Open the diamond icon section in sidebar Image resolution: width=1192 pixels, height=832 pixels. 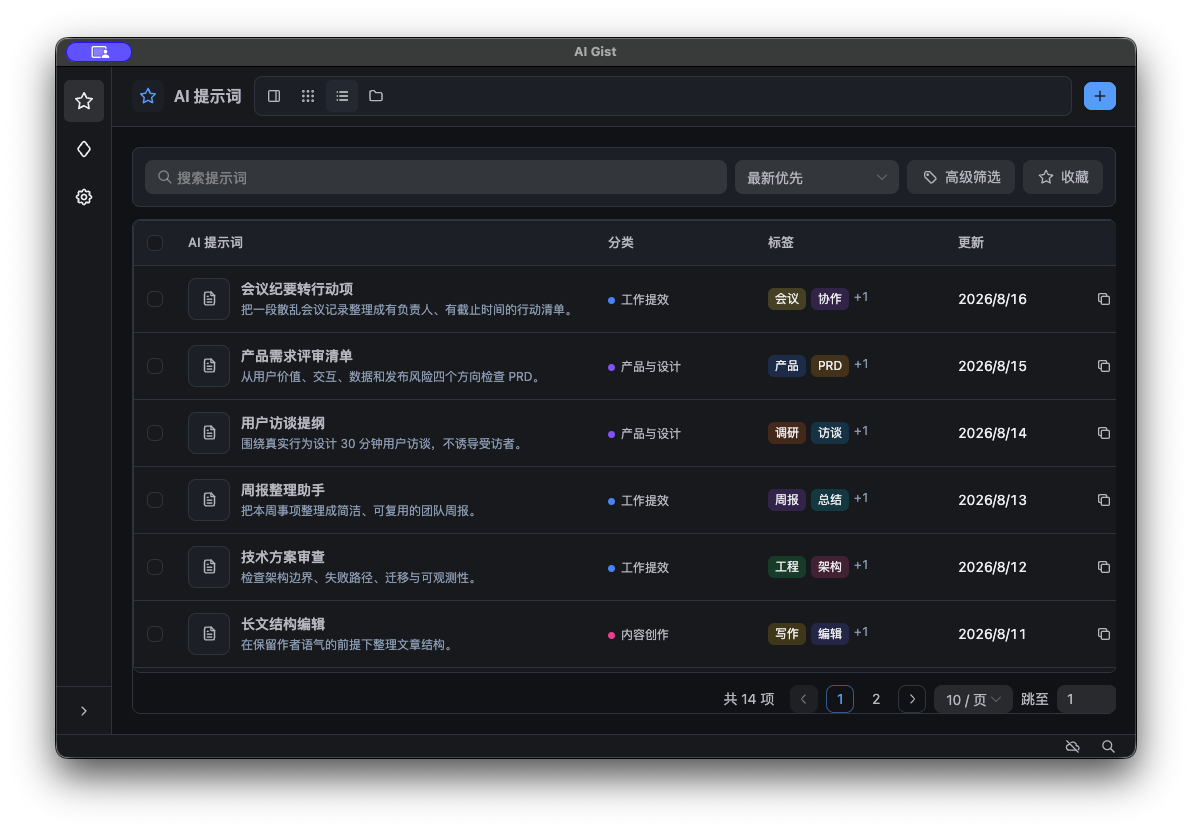click(84, 149)
